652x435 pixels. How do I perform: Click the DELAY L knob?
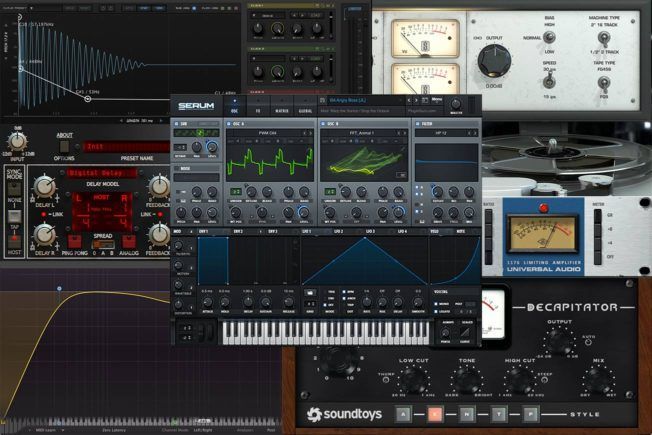pos(44,186)
